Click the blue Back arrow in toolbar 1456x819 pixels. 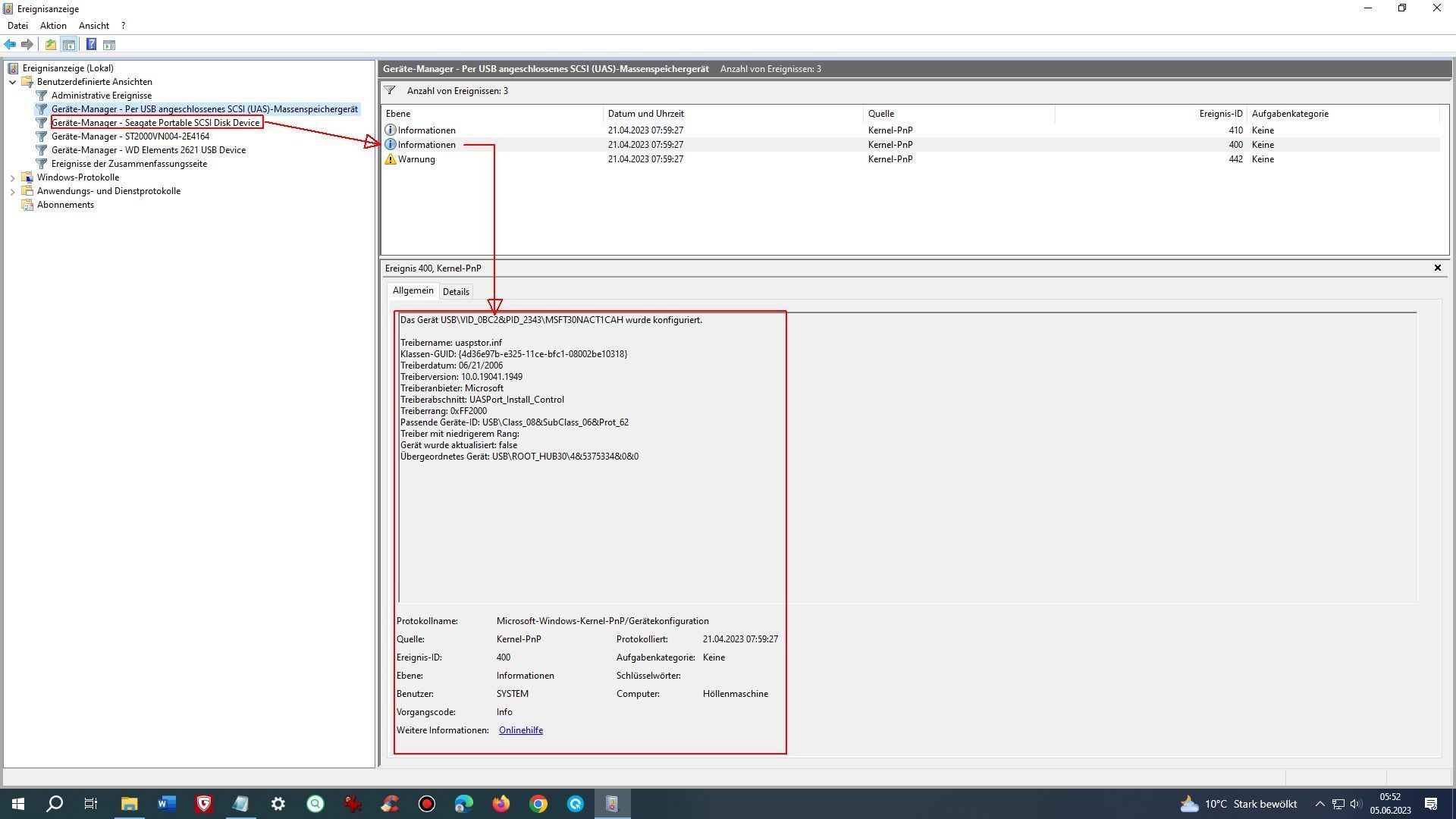pyautogui.click(x=10, y=45)
